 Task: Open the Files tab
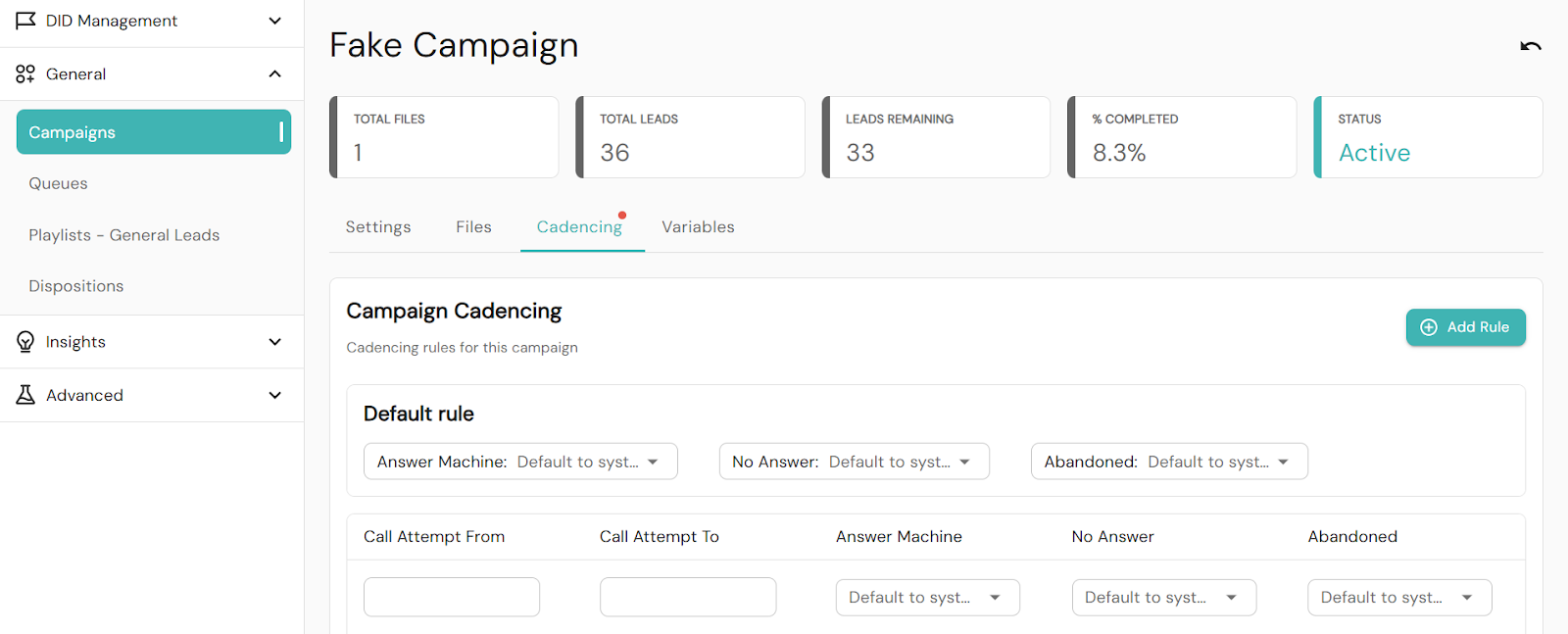coord(473,227)
